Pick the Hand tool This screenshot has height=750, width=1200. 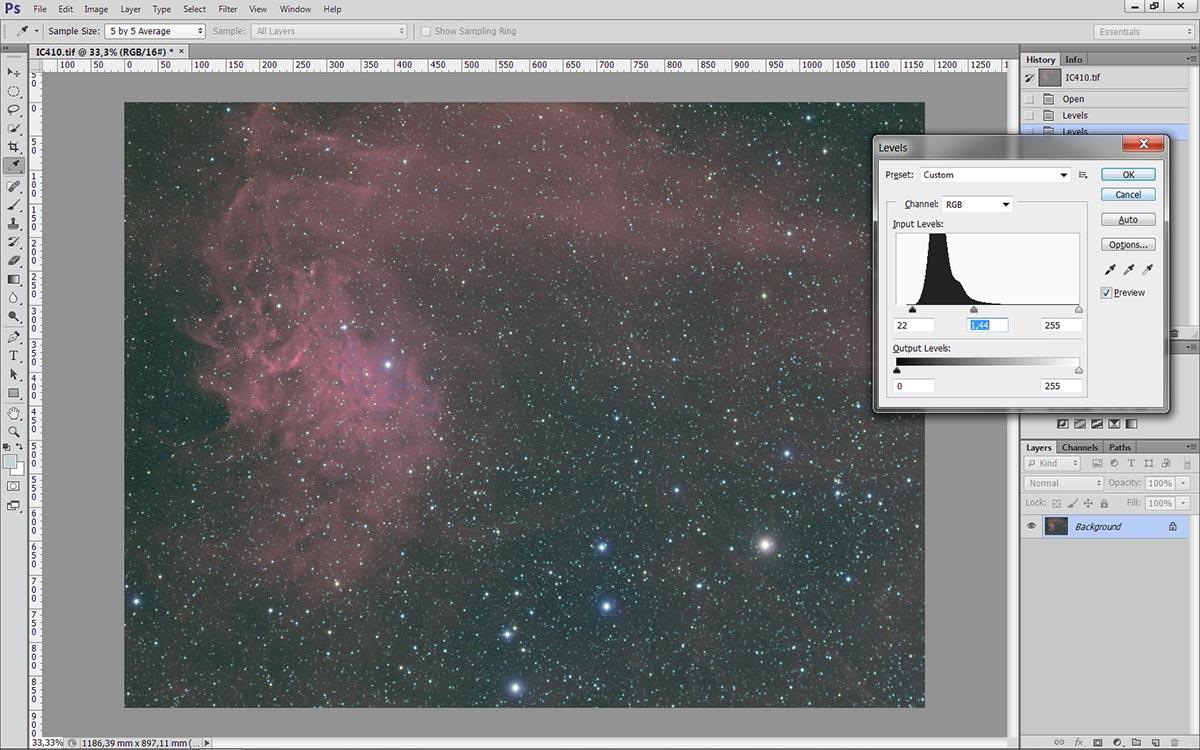(x=14, y=413)
